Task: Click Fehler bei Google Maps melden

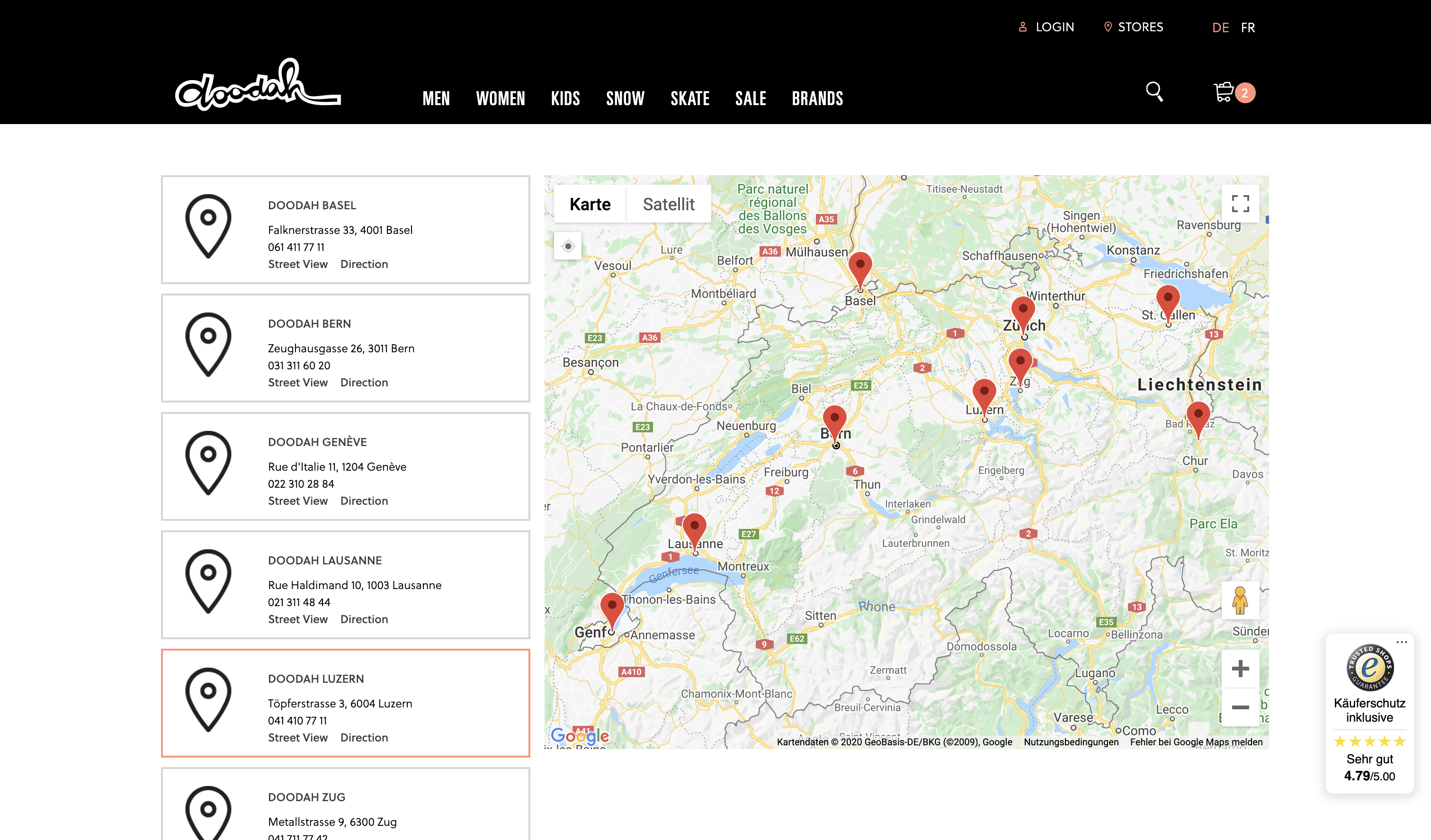Action: click(1196, 742)
